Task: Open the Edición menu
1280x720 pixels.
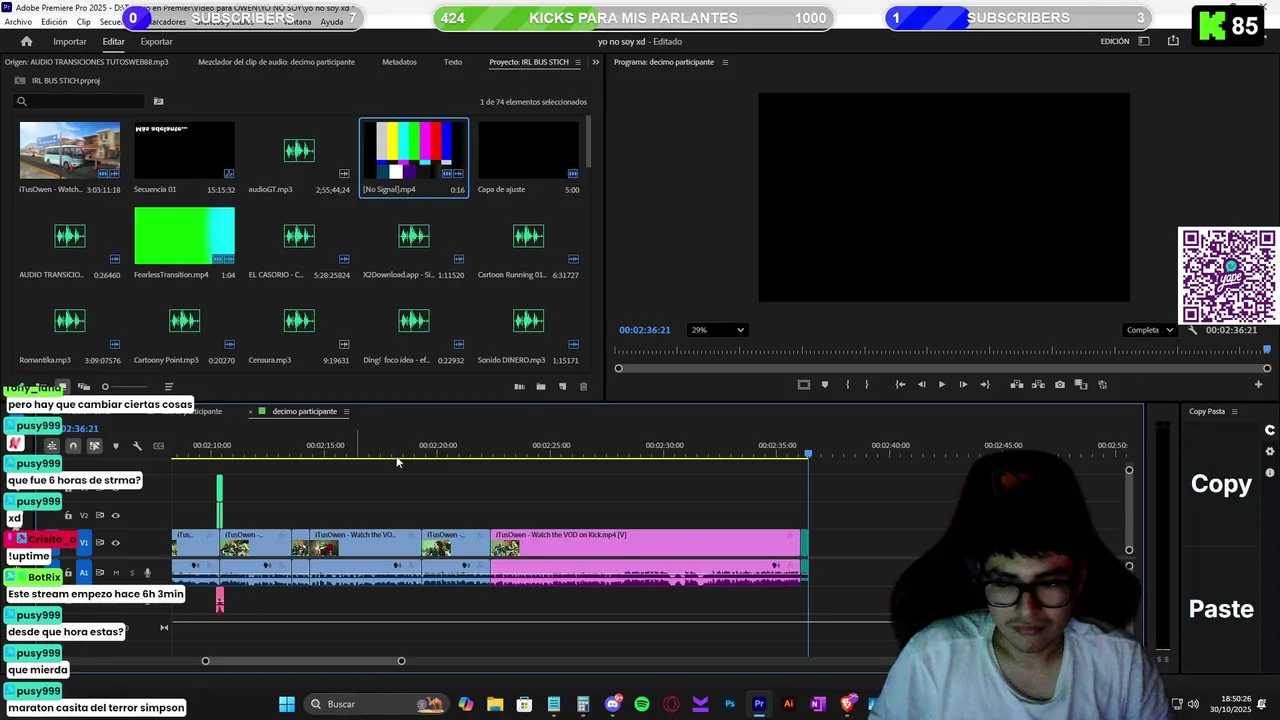Action: tap(54, 22)
